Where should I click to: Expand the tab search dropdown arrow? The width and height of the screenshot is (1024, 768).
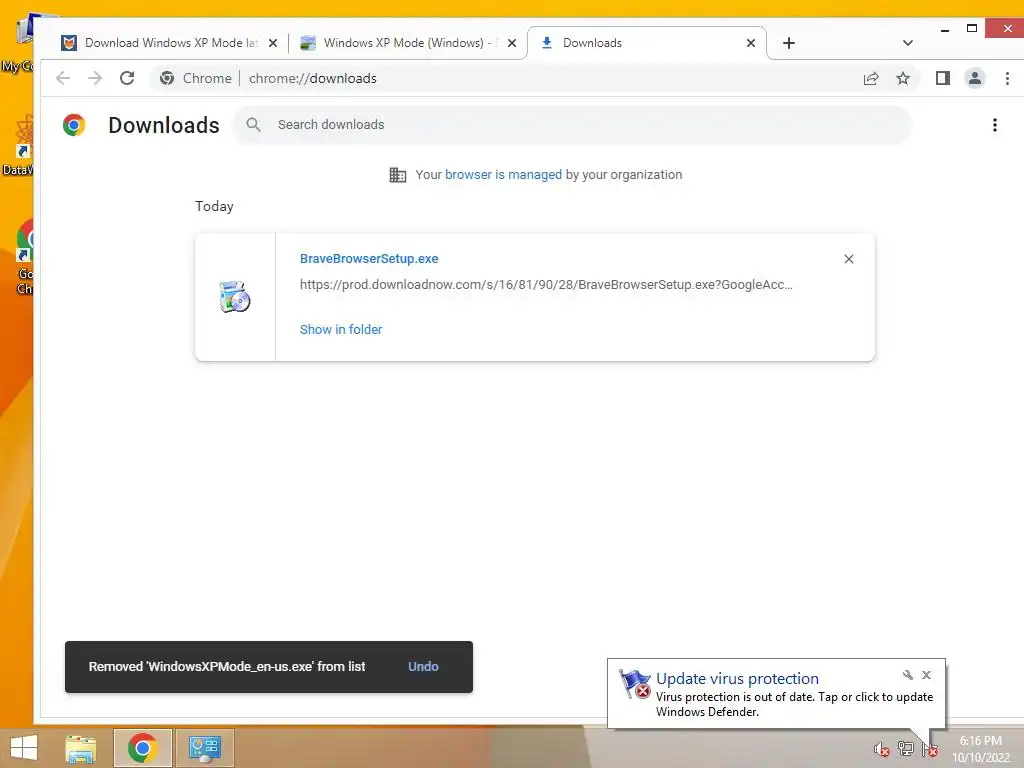(908, 43)
